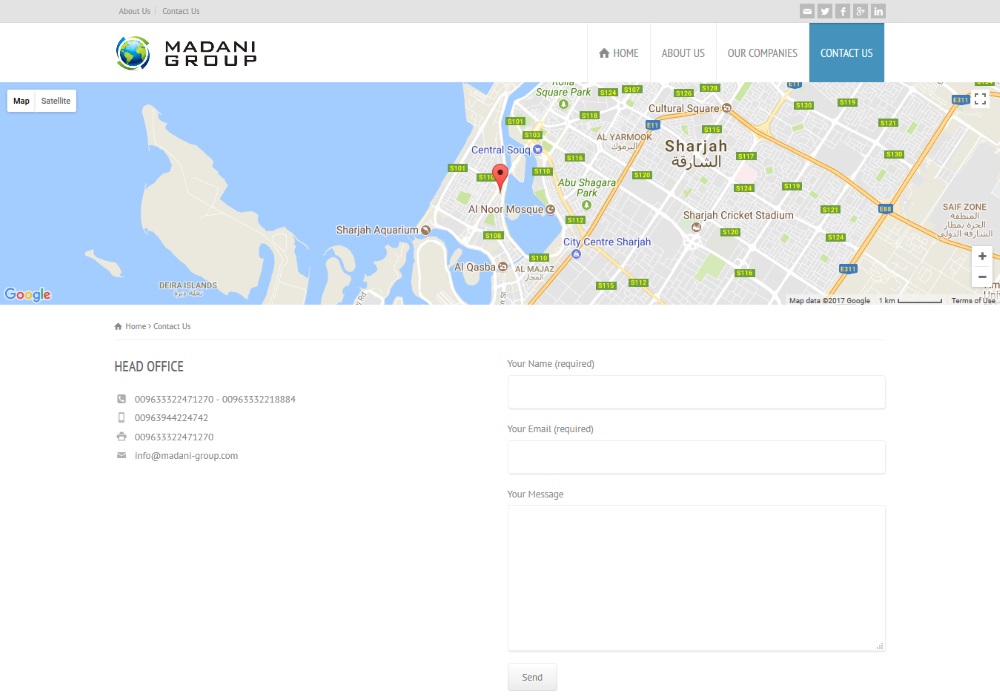Click the About Us link in top bar

click(x=135, y=11)
